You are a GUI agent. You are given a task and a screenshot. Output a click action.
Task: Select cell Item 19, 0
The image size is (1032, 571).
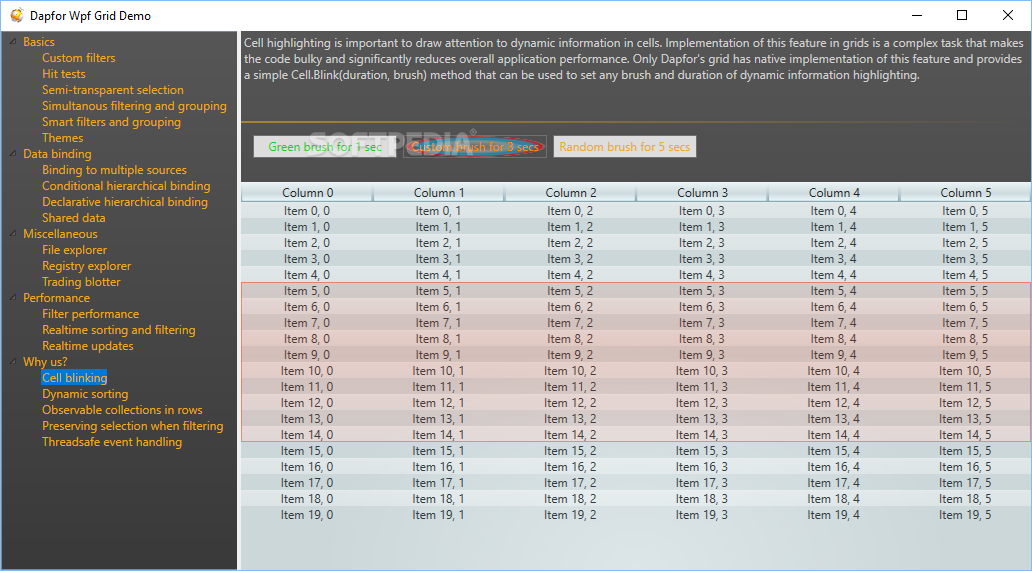coord(307,514)
